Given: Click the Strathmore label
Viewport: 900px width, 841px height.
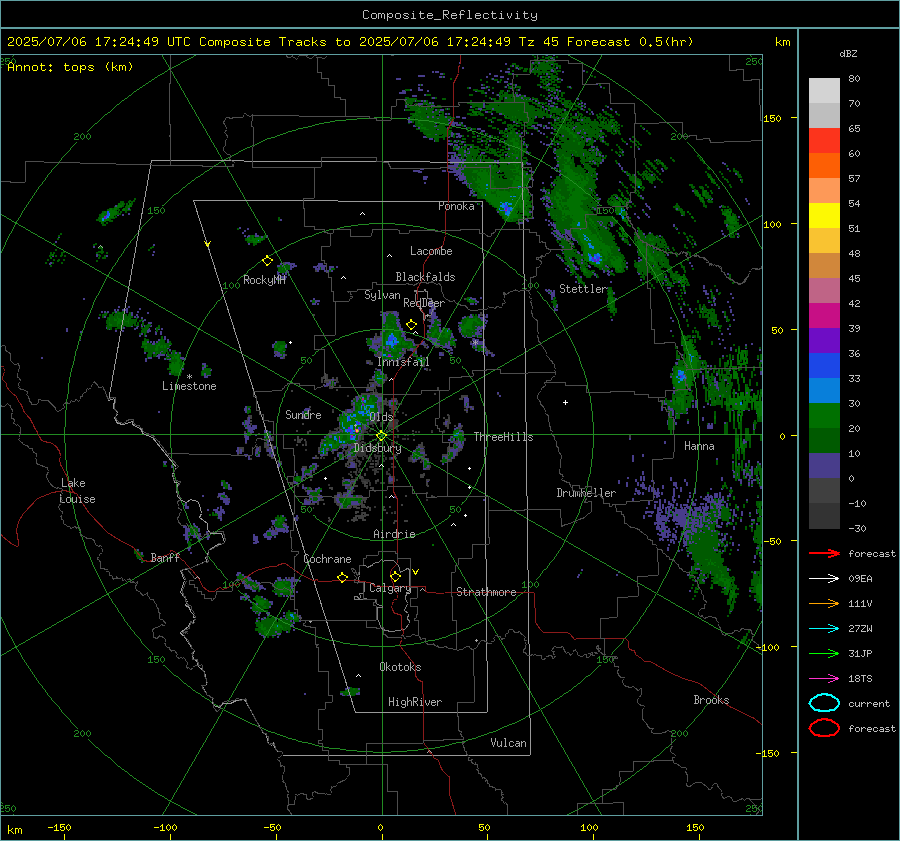Looking at the screenshot, I should 486,592.
